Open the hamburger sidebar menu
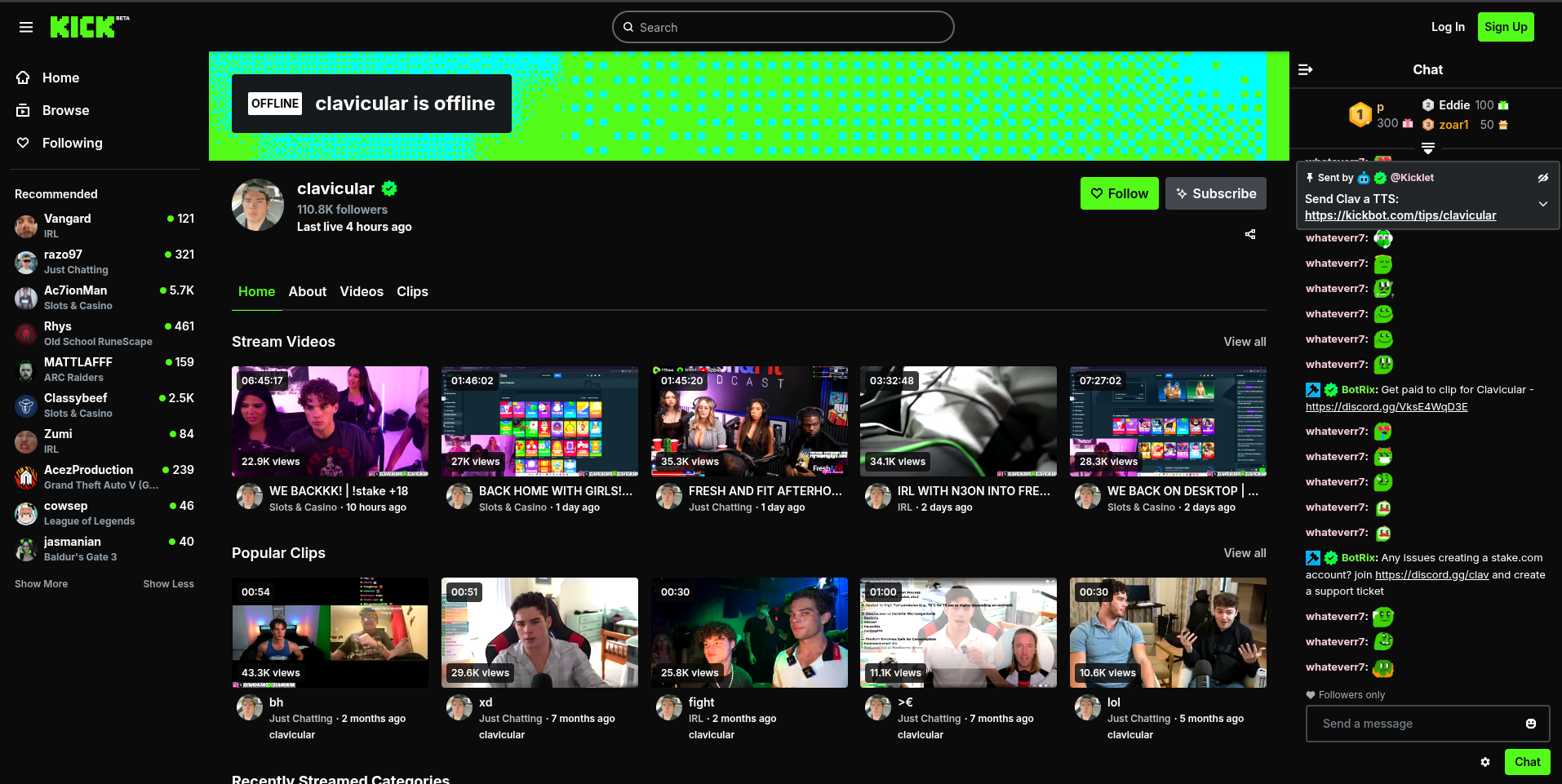 26,28
